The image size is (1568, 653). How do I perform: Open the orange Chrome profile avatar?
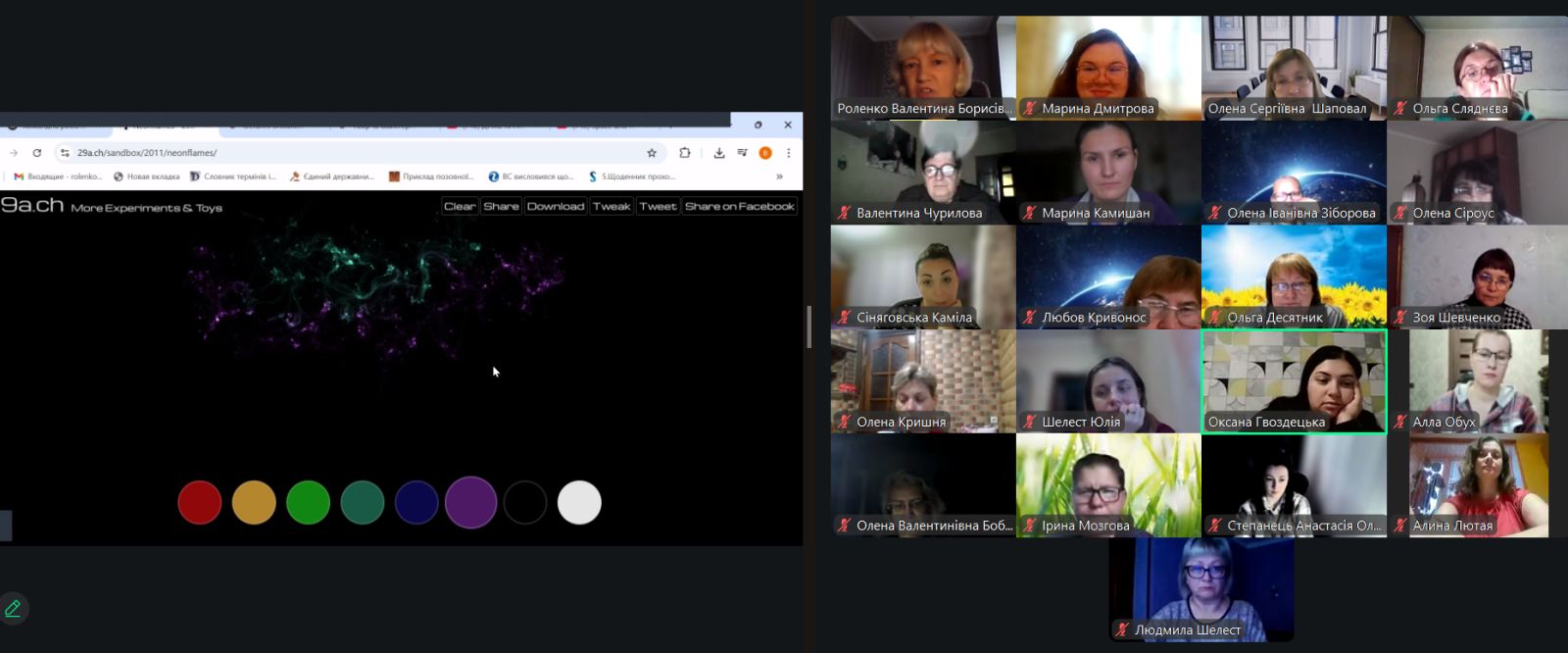click(x=765, y=153)
